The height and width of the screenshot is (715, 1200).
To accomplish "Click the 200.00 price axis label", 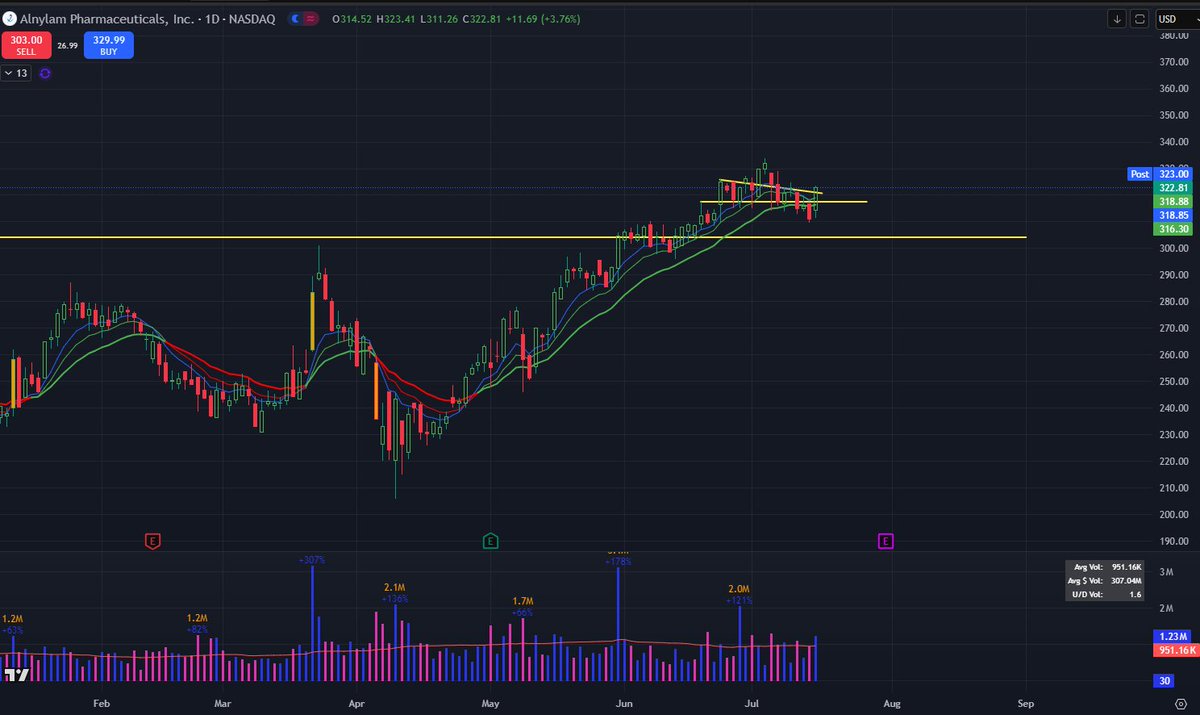I will tap(1173, 514).
